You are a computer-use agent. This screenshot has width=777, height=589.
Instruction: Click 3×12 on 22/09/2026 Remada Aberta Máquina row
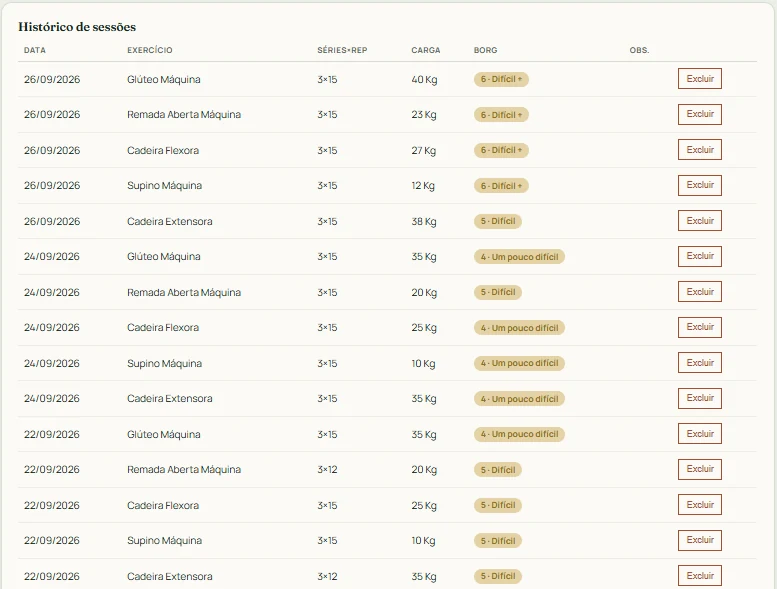coord(327,470)
